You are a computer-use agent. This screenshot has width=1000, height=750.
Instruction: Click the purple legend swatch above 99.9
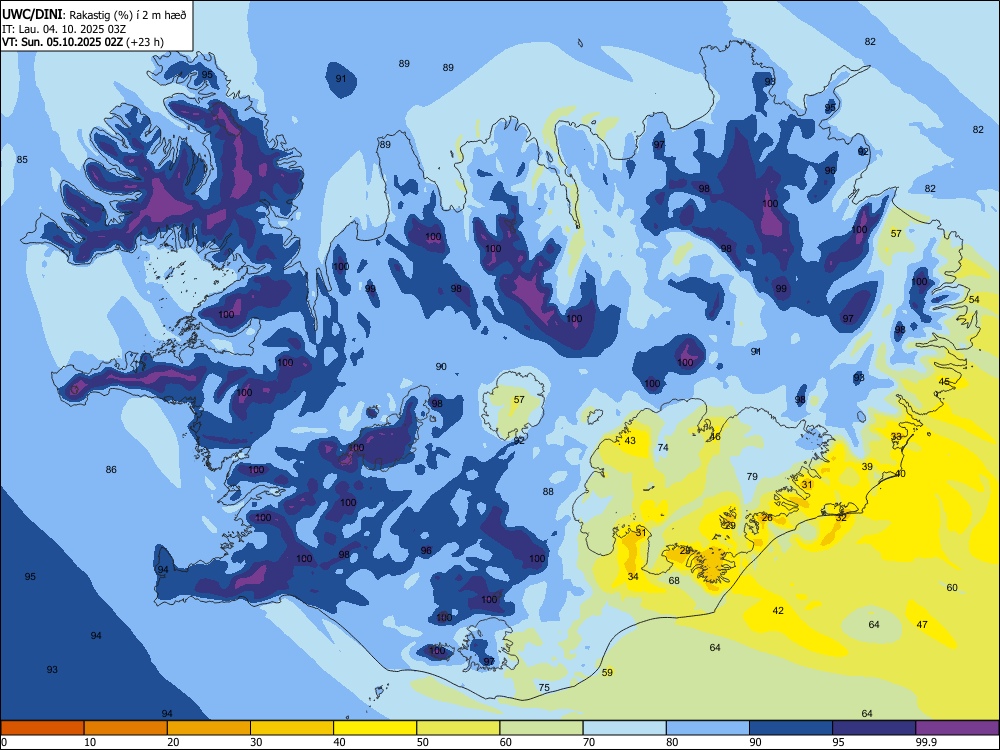coord(957,728)
